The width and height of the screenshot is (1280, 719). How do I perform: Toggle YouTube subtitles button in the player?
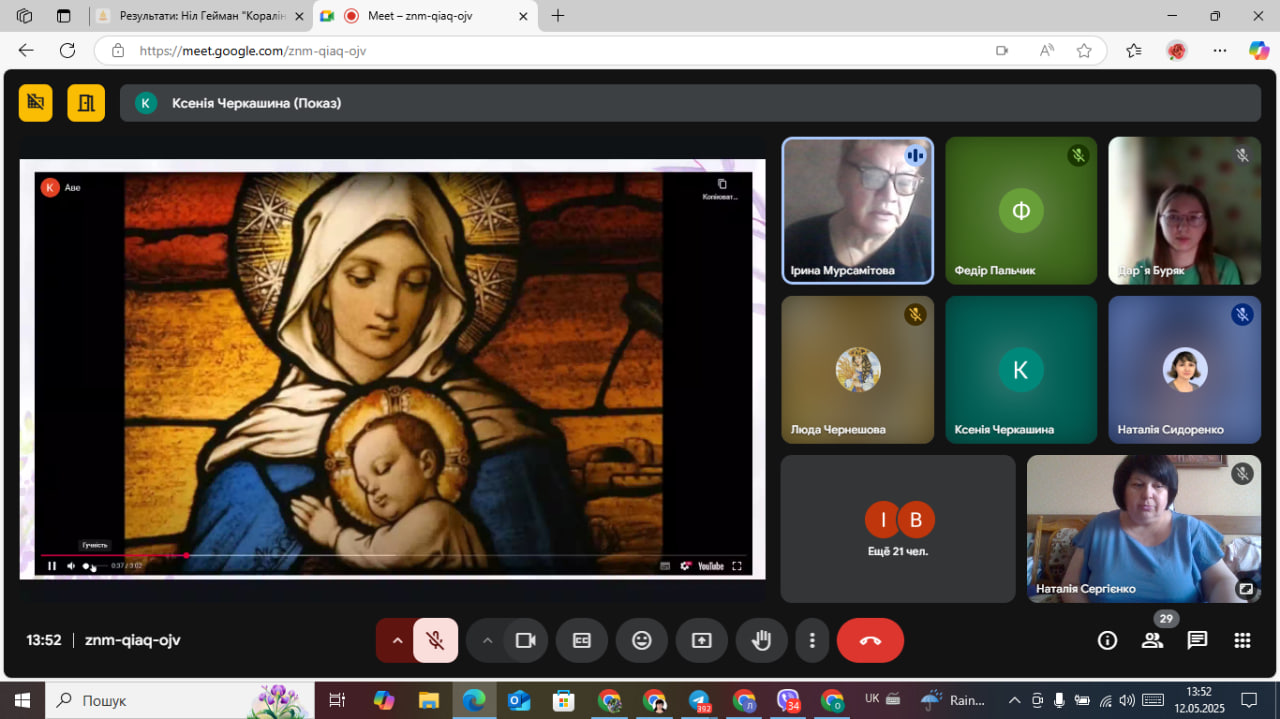point(665,566)
